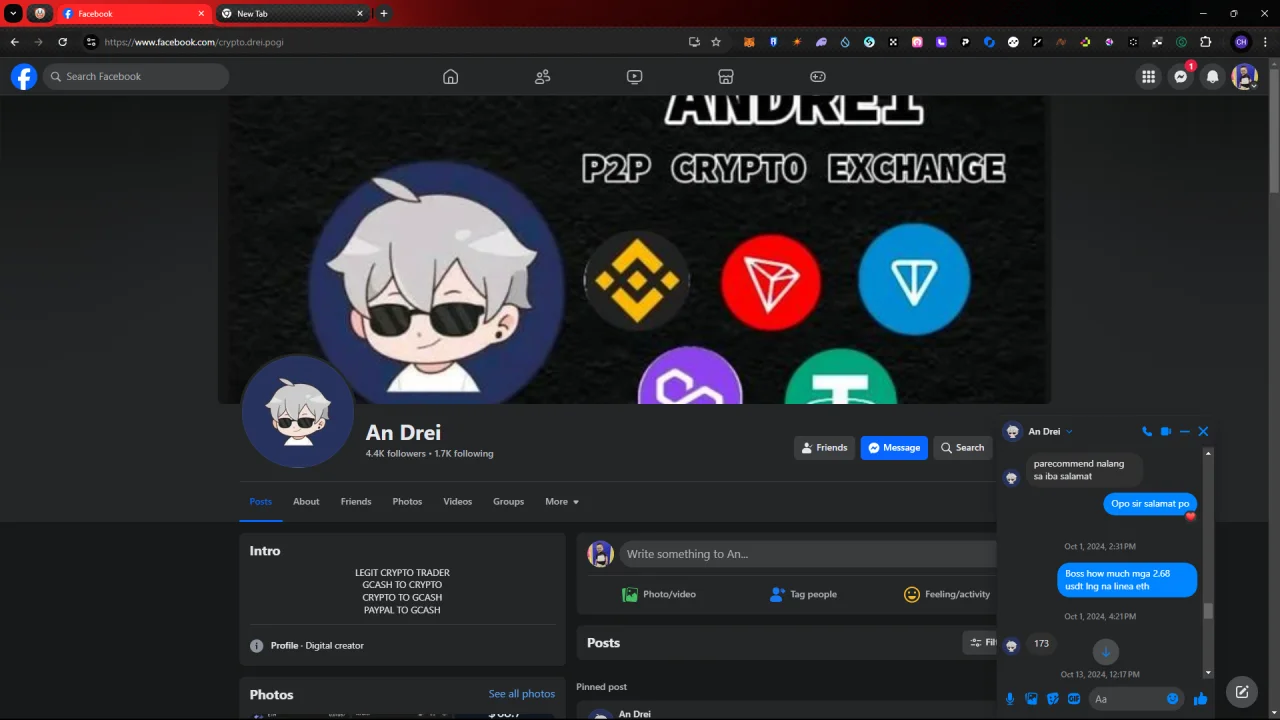
Task: Click the Facebook logo
Action: point(24,77)
